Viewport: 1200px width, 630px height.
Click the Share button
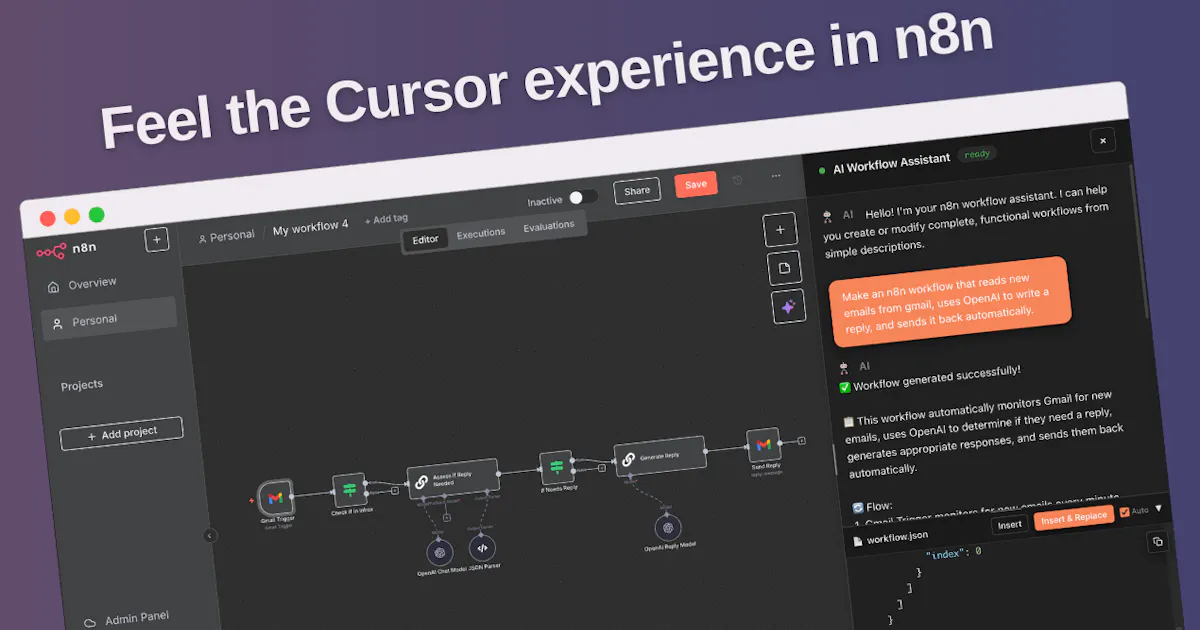point(637,191)
